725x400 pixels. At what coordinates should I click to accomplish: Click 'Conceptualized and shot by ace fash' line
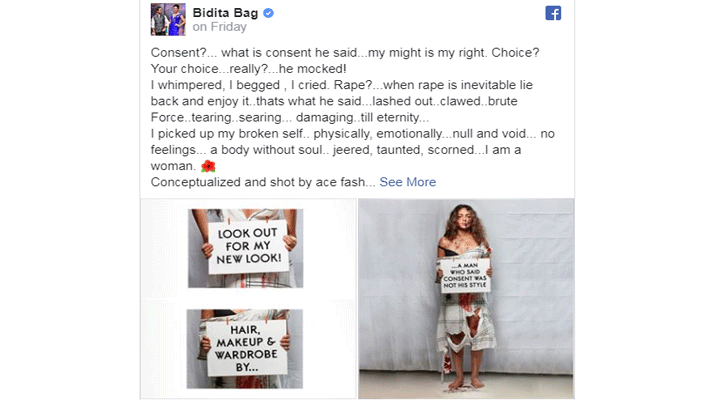coord(263,182)
